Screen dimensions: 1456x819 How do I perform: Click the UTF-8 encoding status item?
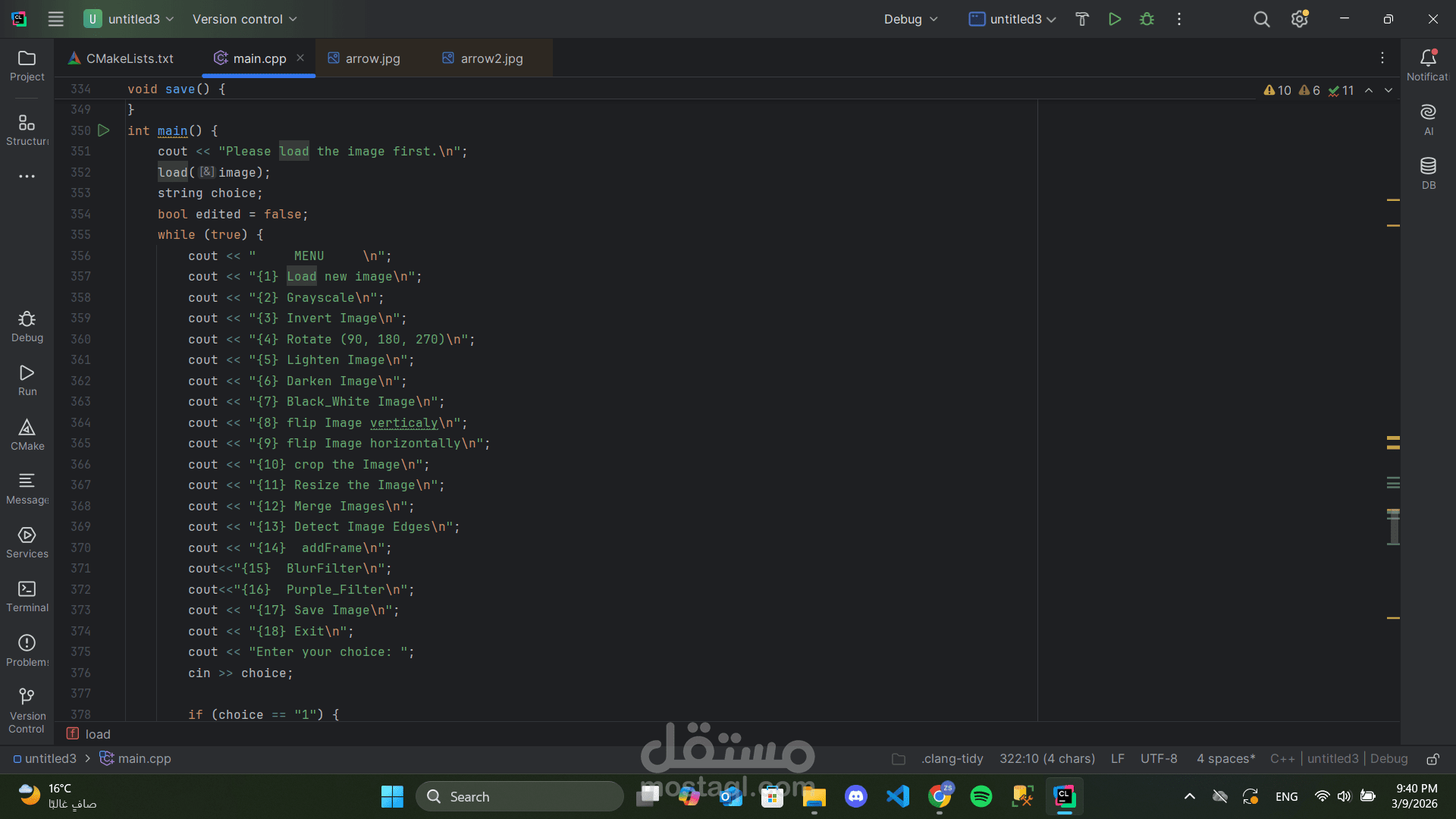[x=1159, y=759]
